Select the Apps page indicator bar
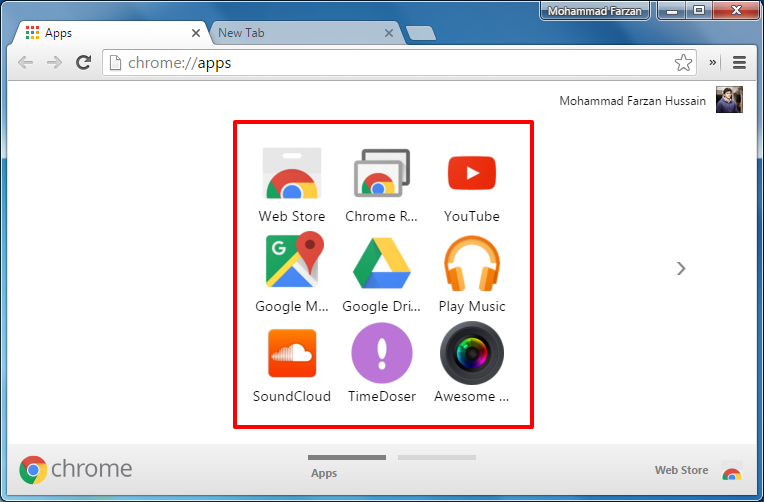This screenshot has width=764, height=502. [346, 457]
